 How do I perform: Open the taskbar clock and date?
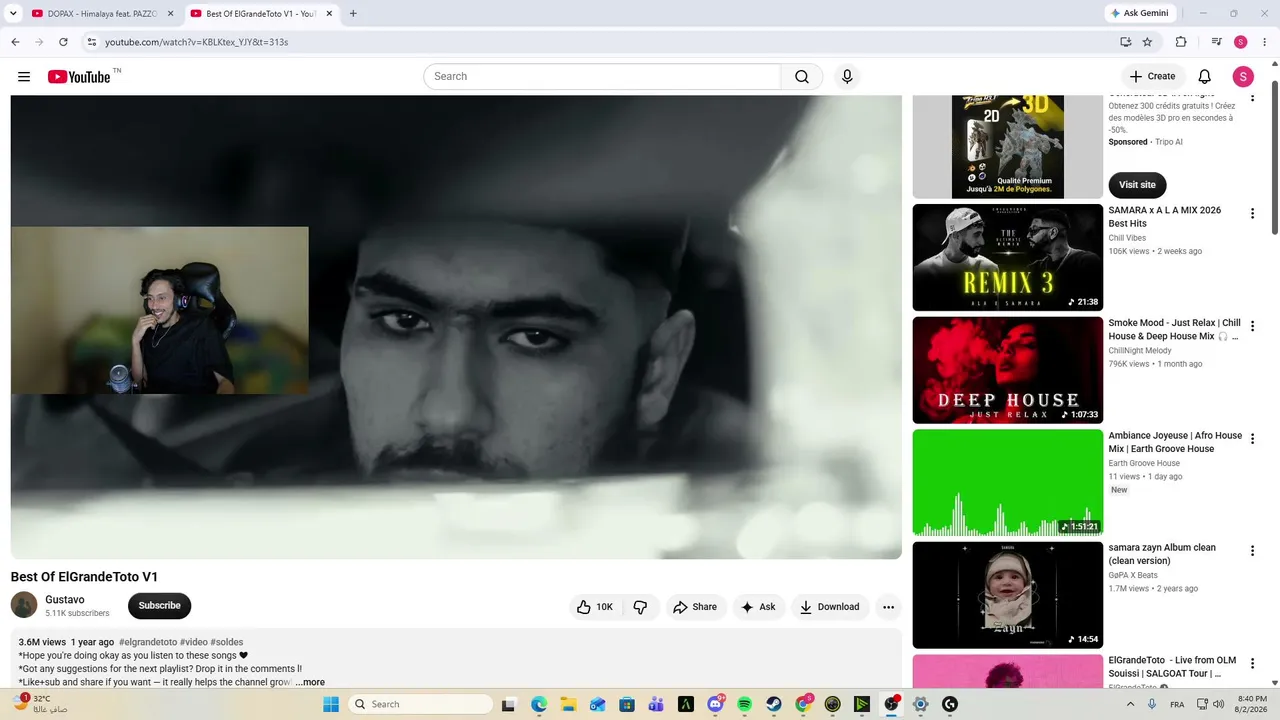pos(1252,704)
